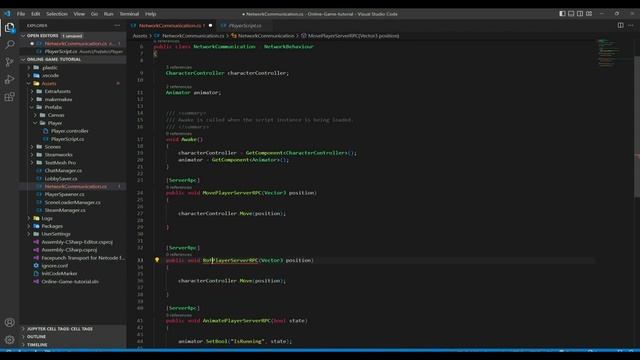Expand the .vscode folder
The height and width of the screenshot is (360, 640).
click(x=50, y=76)
